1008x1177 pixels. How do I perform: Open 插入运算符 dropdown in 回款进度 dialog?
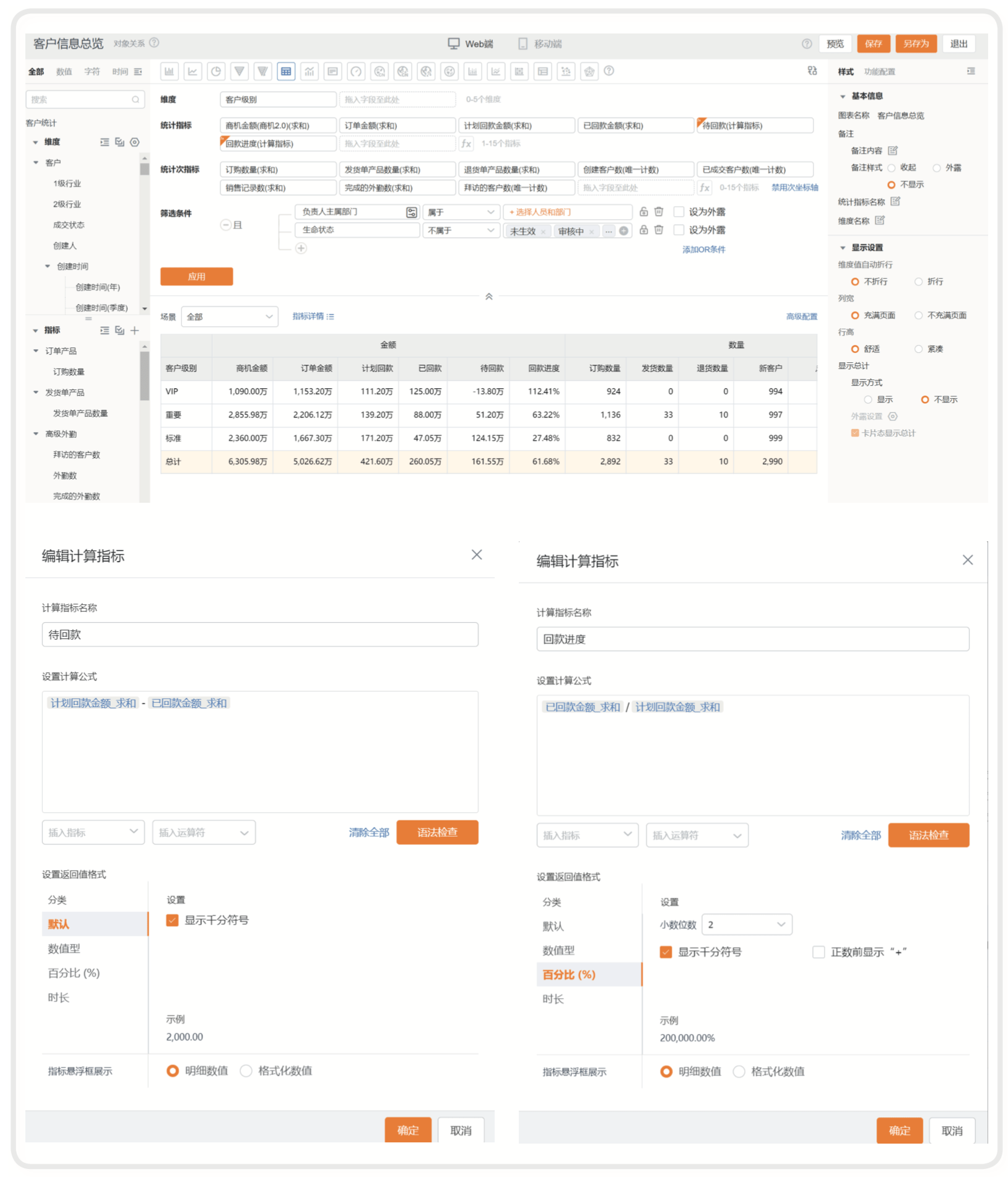697,835
